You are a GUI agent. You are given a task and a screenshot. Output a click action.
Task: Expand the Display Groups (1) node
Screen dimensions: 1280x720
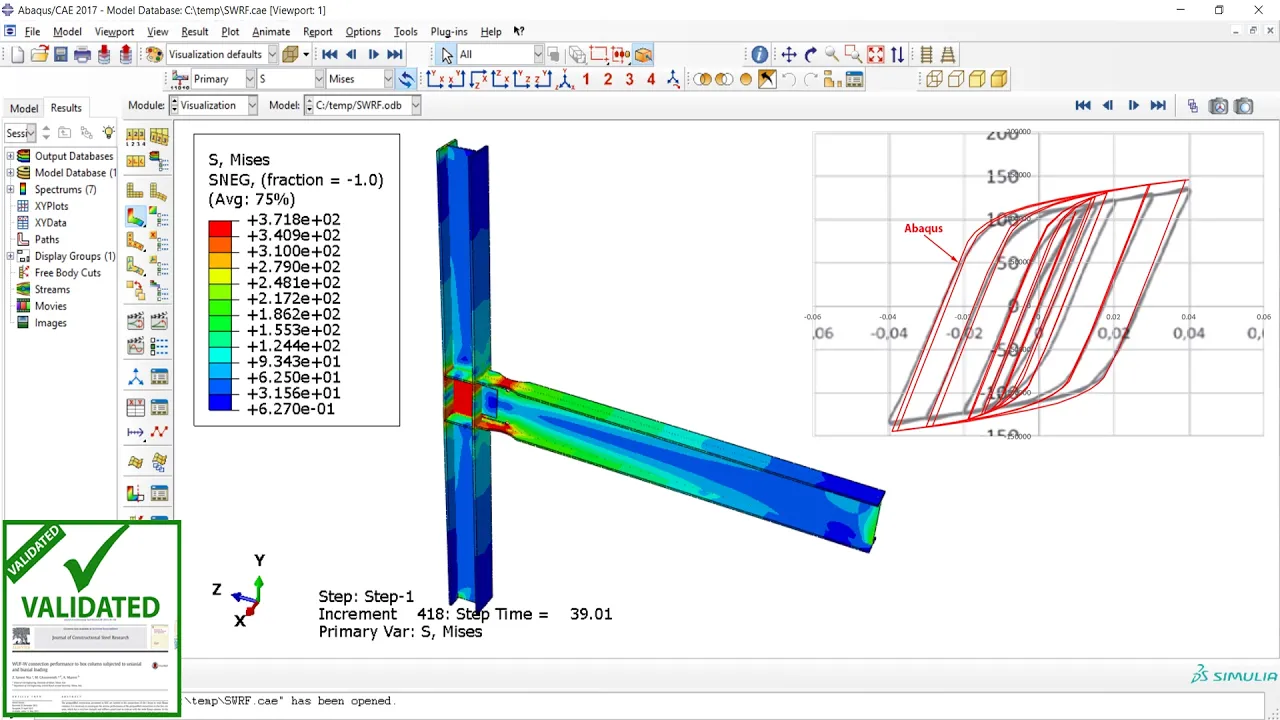coord(10,256)
